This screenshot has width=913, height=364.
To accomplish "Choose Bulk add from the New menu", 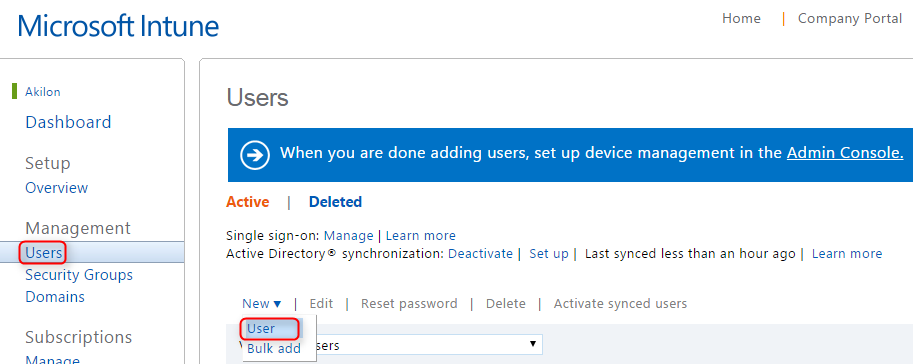I will 274,349.
